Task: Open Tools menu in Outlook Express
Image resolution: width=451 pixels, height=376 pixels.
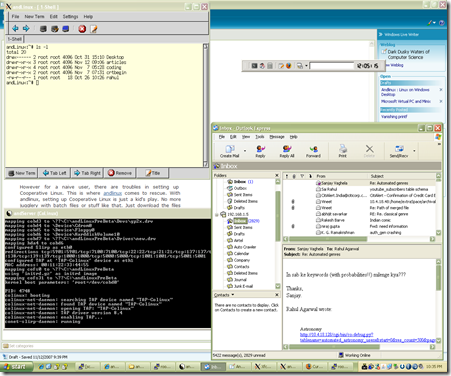Action: pyautogui.click(x=260, y=137)
